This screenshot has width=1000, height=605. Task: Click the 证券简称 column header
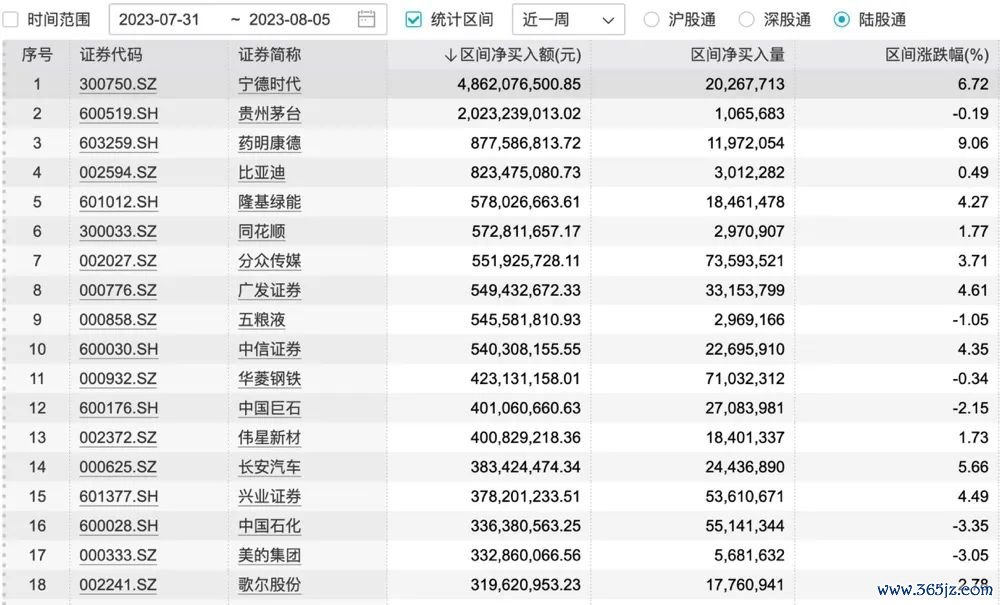(x=270, y=56)
